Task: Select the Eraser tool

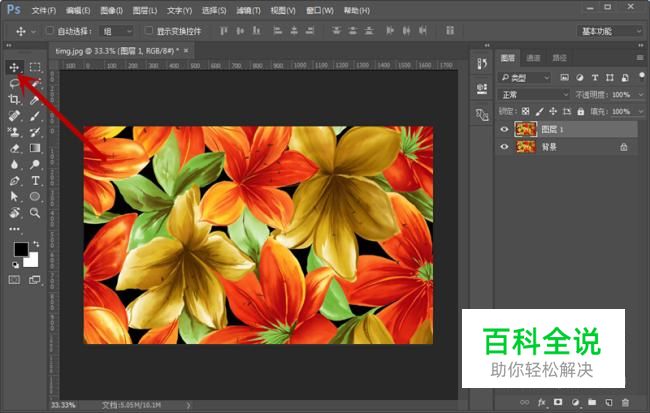Action: point(14,148)
